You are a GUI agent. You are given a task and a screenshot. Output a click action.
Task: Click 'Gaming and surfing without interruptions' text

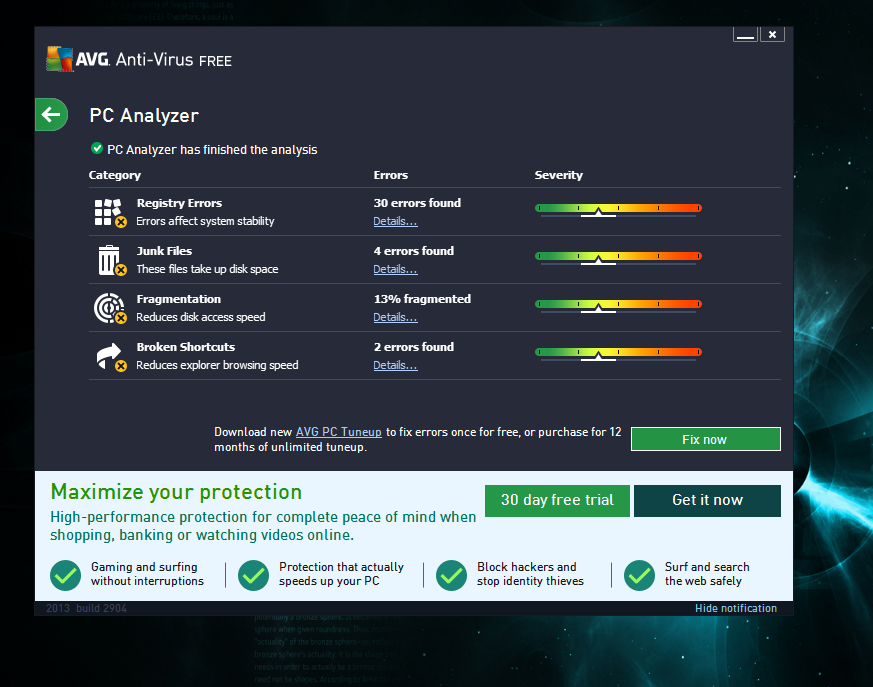tap(147, 574)
